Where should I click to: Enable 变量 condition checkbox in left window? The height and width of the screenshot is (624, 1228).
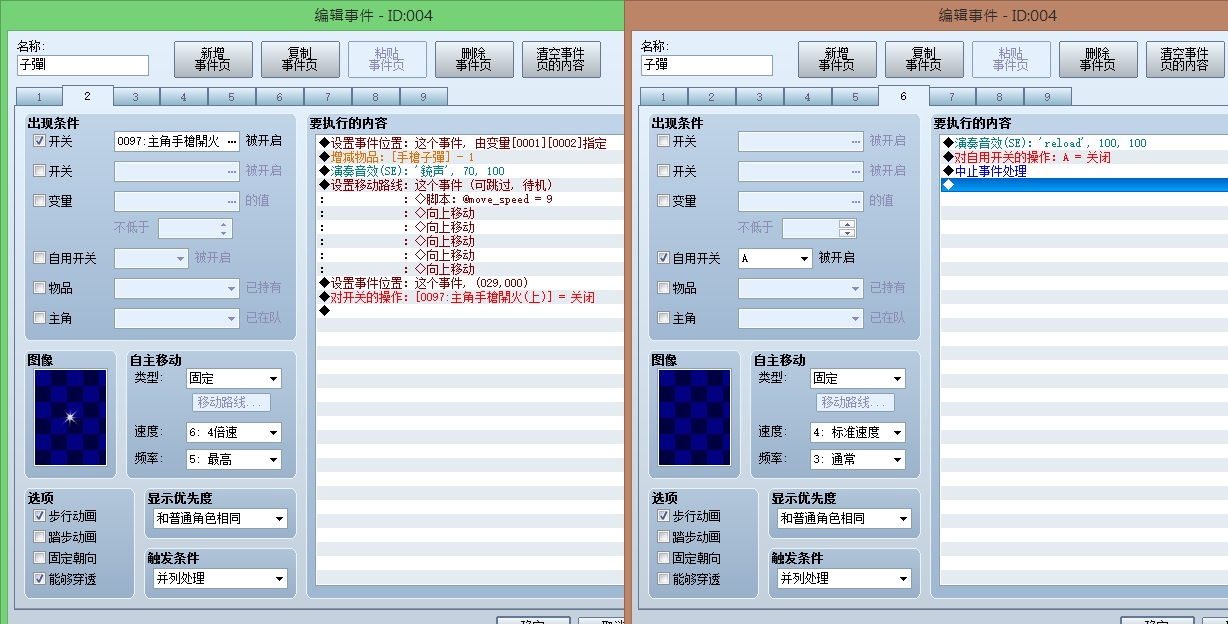[x=40, y=201]
